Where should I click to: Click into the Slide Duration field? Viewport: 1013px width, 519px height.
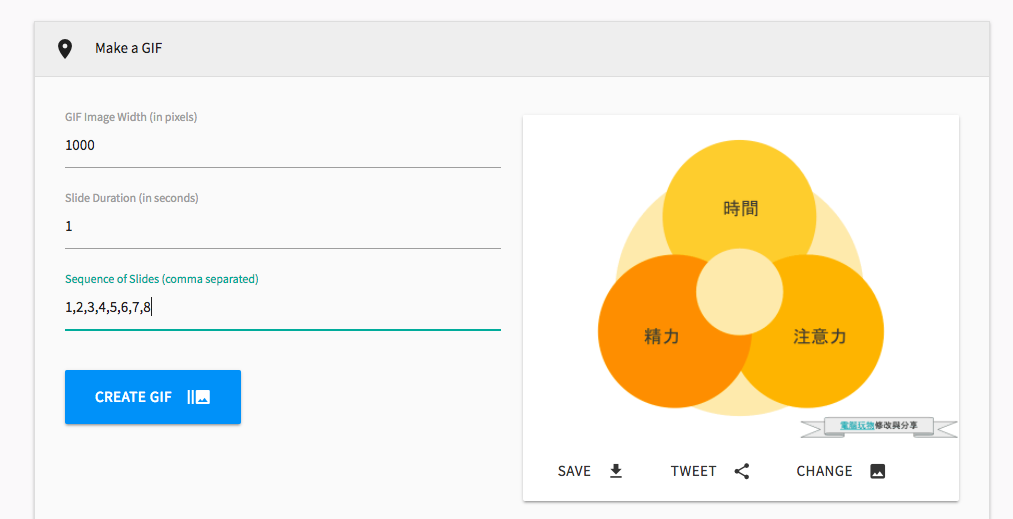[282, 227]
